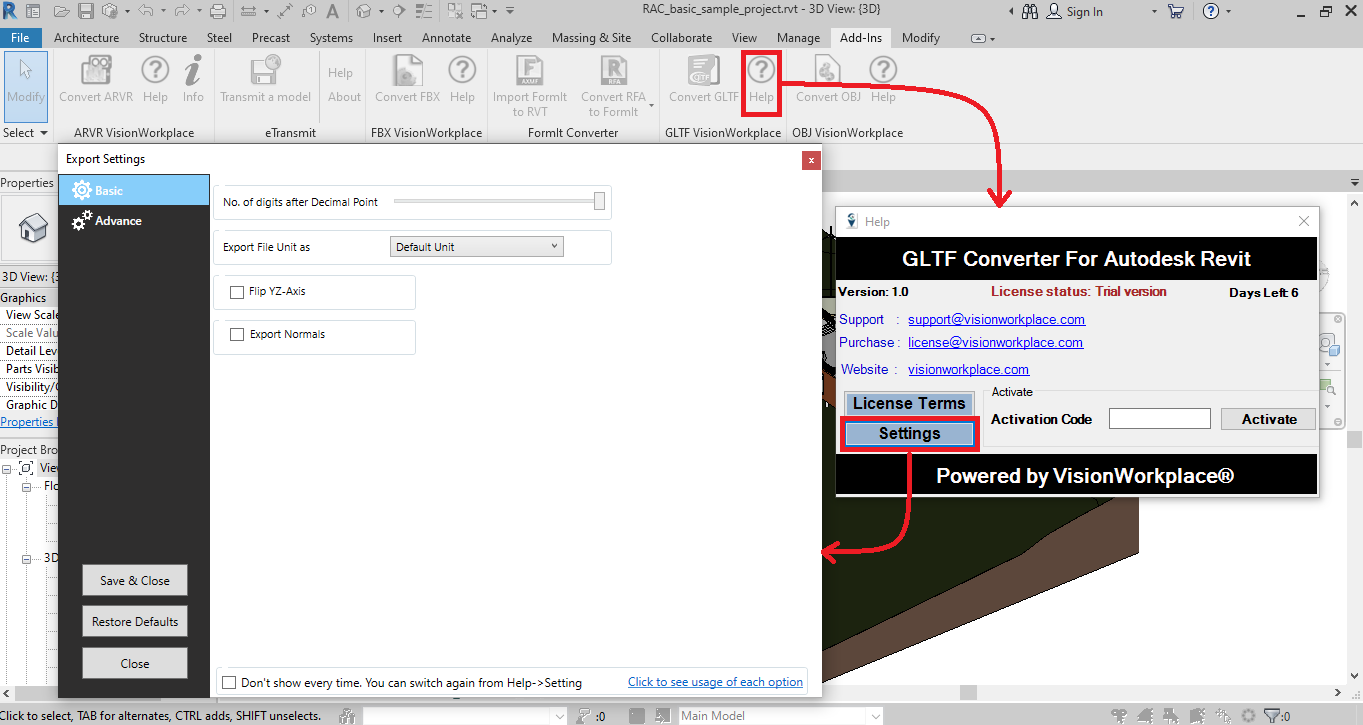Open the Autodesk App Store cart icon
1363x725 pixels.
coord(1176,12)
